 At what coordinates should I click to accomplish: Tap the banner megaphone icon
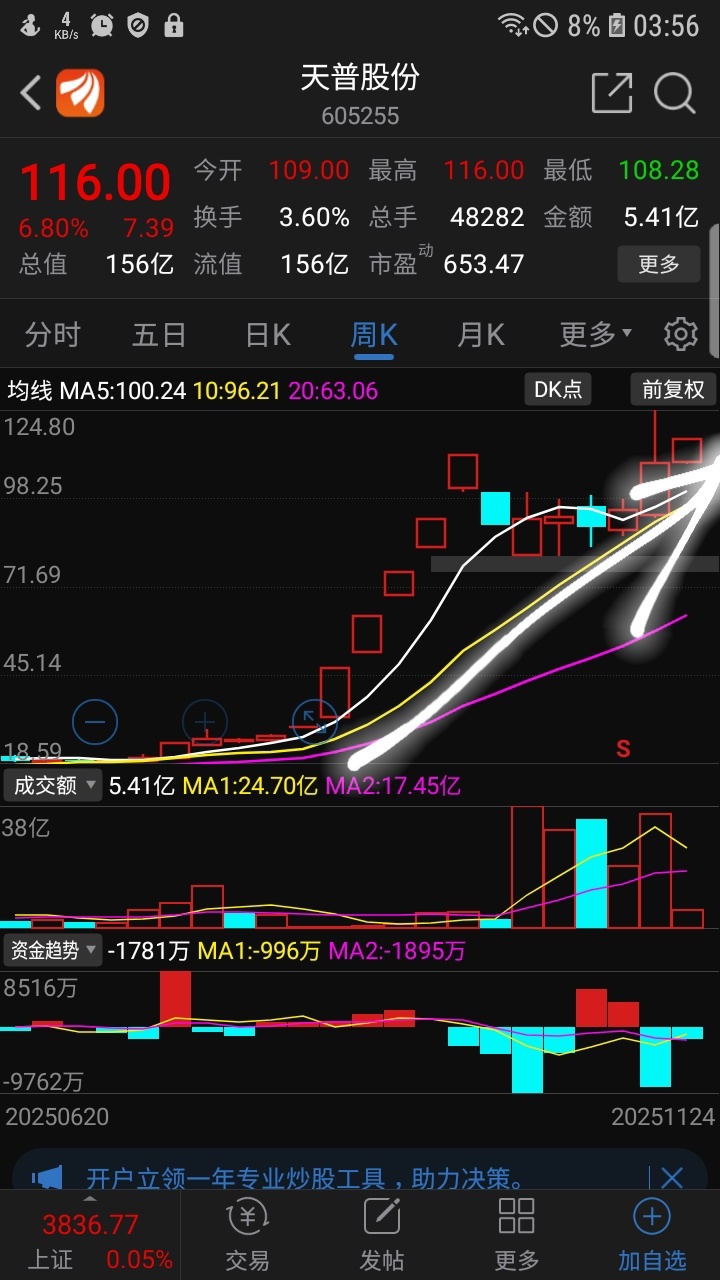pyautogui.click(x=47, y=1178)
